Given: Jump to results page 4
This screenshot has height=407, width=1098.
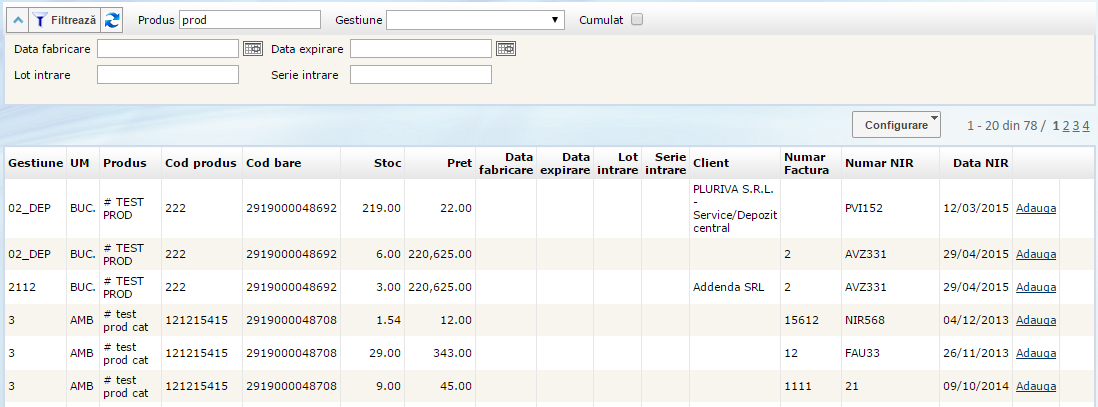Looking at the screenshot, I should click(x=1085, y=125).
